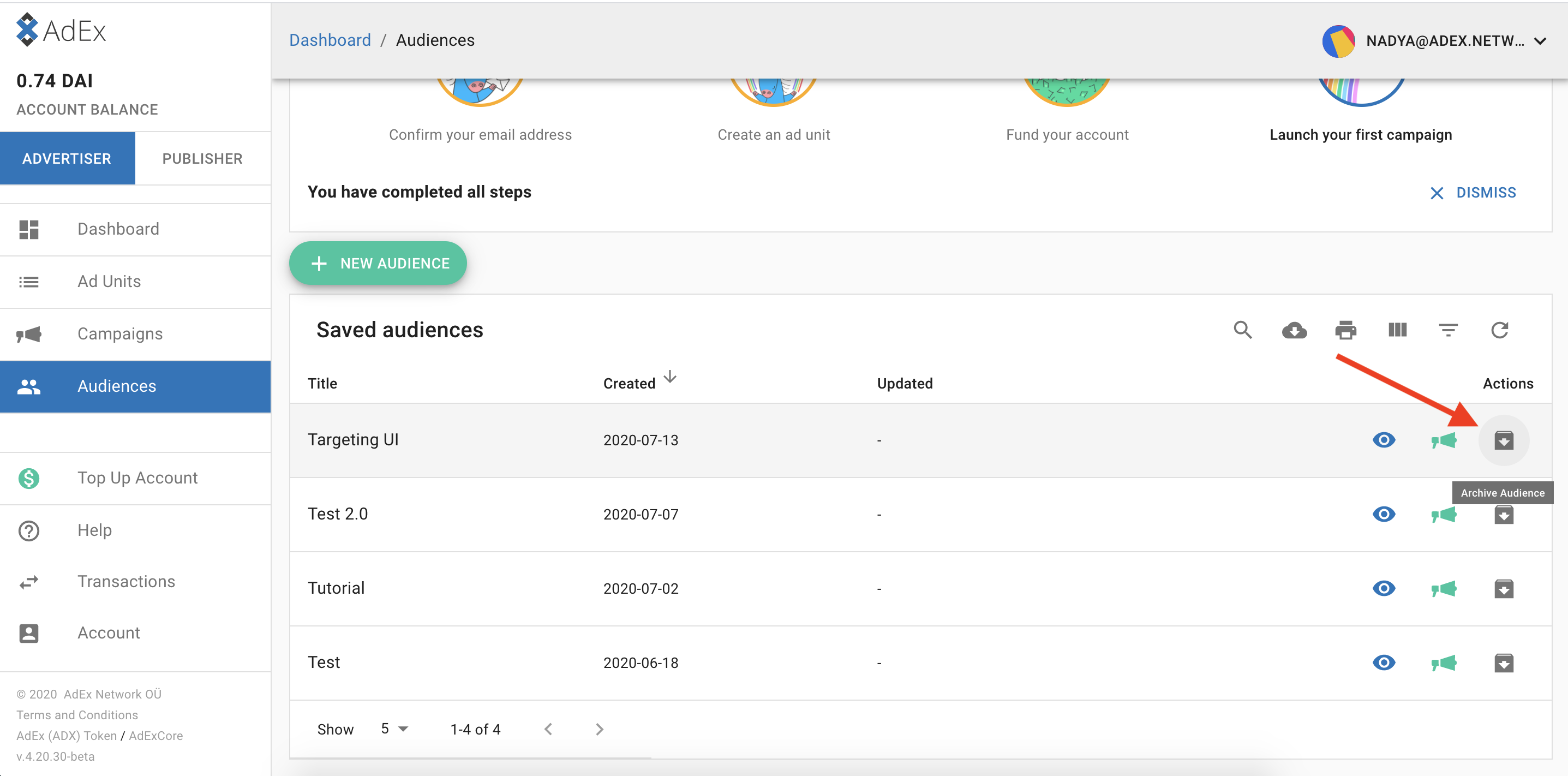View the Test 2.0 audience
The height and width of the screenshot is (776, 1568).
[x=1384, y=514]
